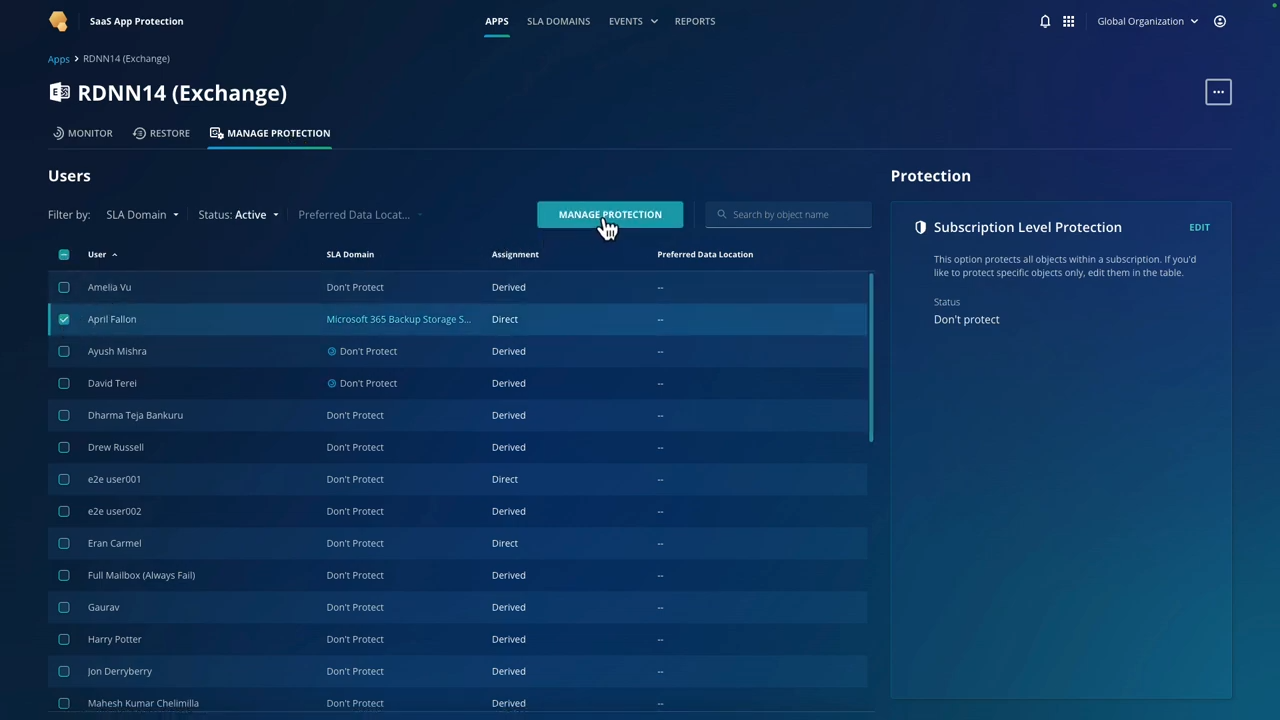
Task: Click the Apps breadcrumb link
Action: pyautogui.click(x=59, y=59)
